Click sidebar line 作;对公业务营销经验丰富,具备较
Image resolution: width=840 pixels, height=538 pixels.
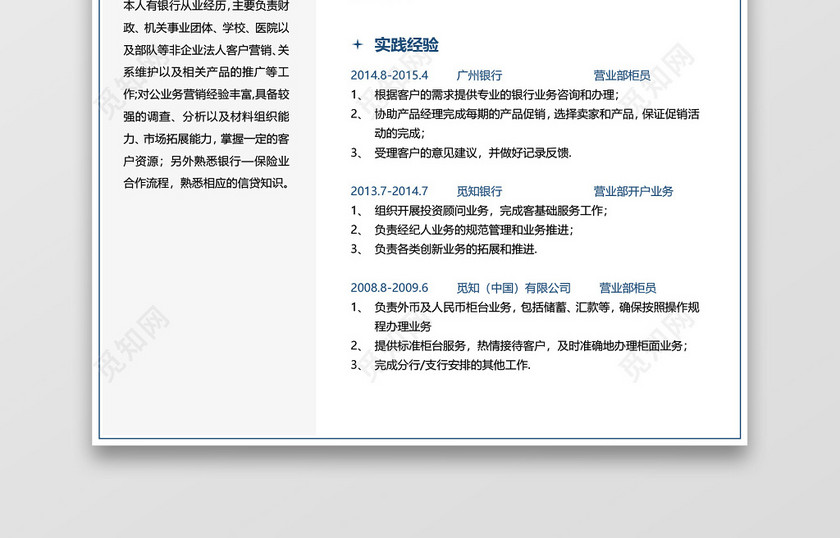tap(206, 94)
